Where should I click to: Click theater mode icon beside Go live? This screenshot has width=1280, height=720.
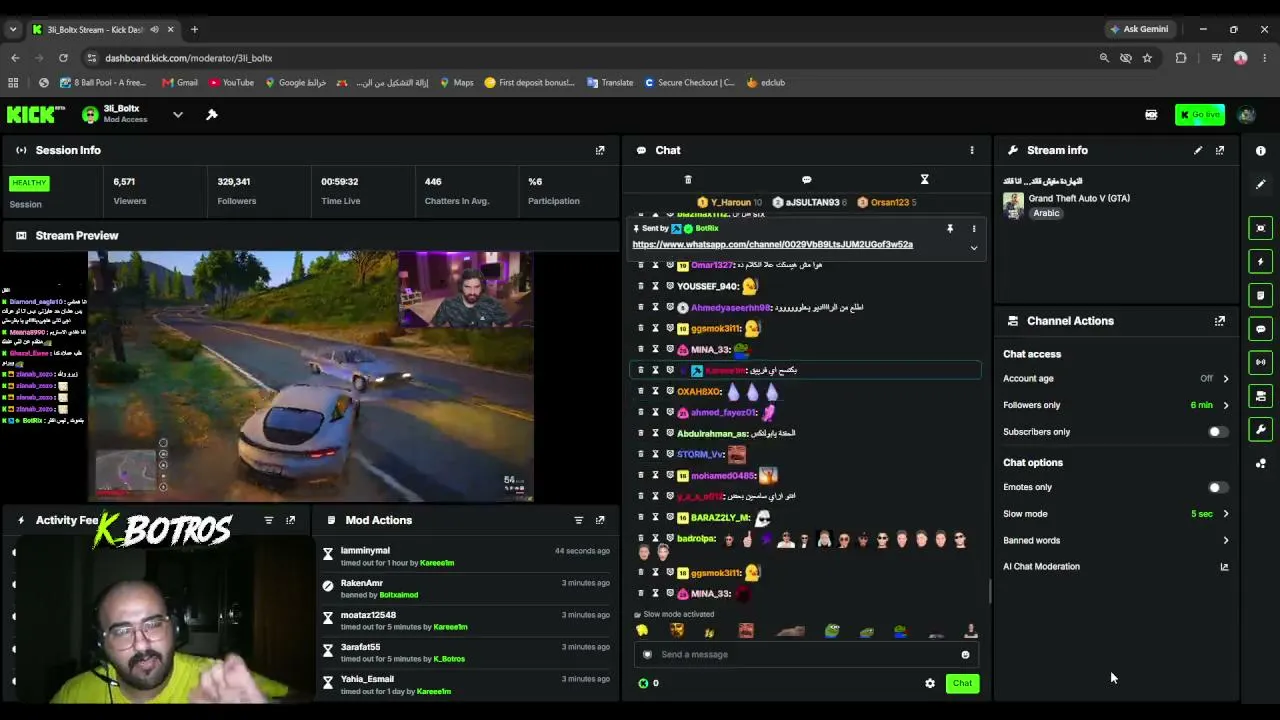pyautogui.click(x=1151, y=115)
